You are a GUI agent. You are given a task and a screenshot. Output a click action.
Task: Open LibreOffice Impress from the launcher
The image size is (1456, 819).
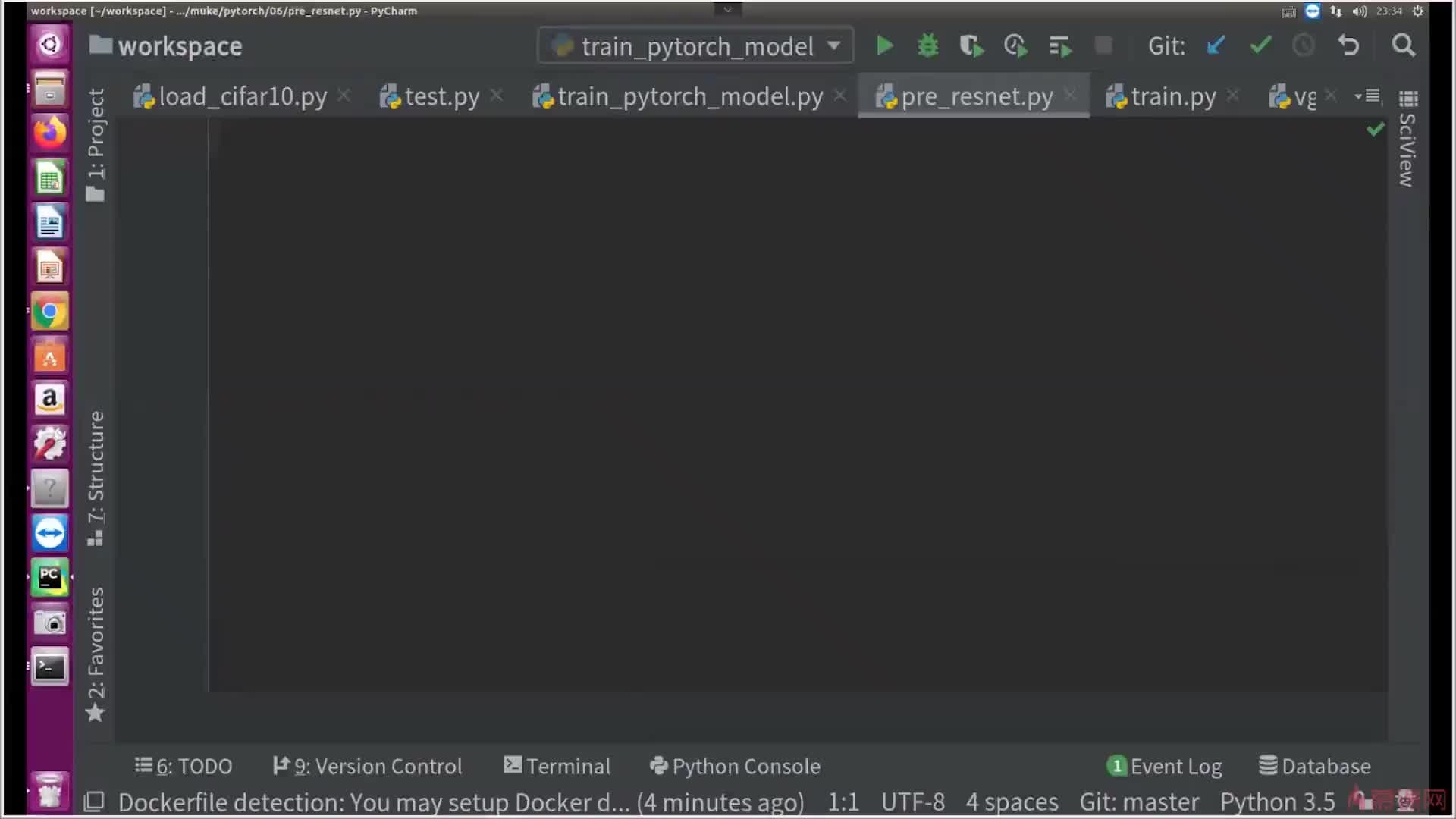tap(50, 267)
